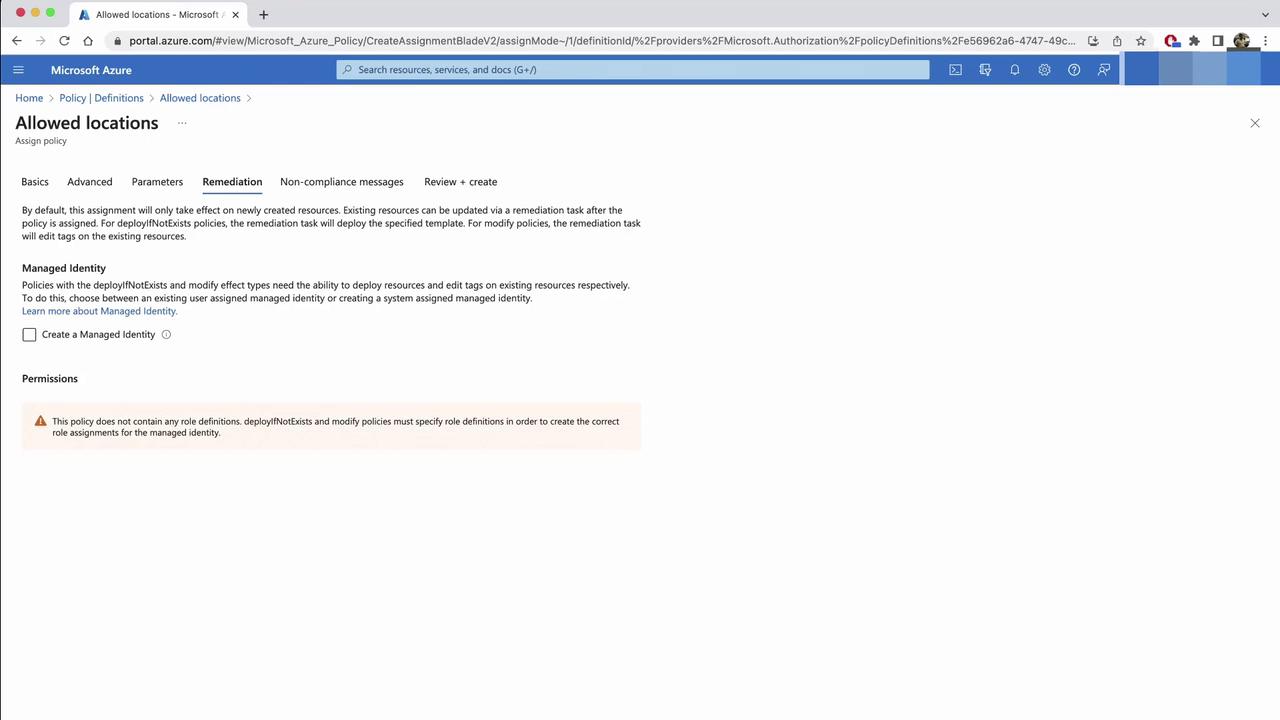
Task: Click the role definitions warning message text
Action: click(x=336, y=427)
